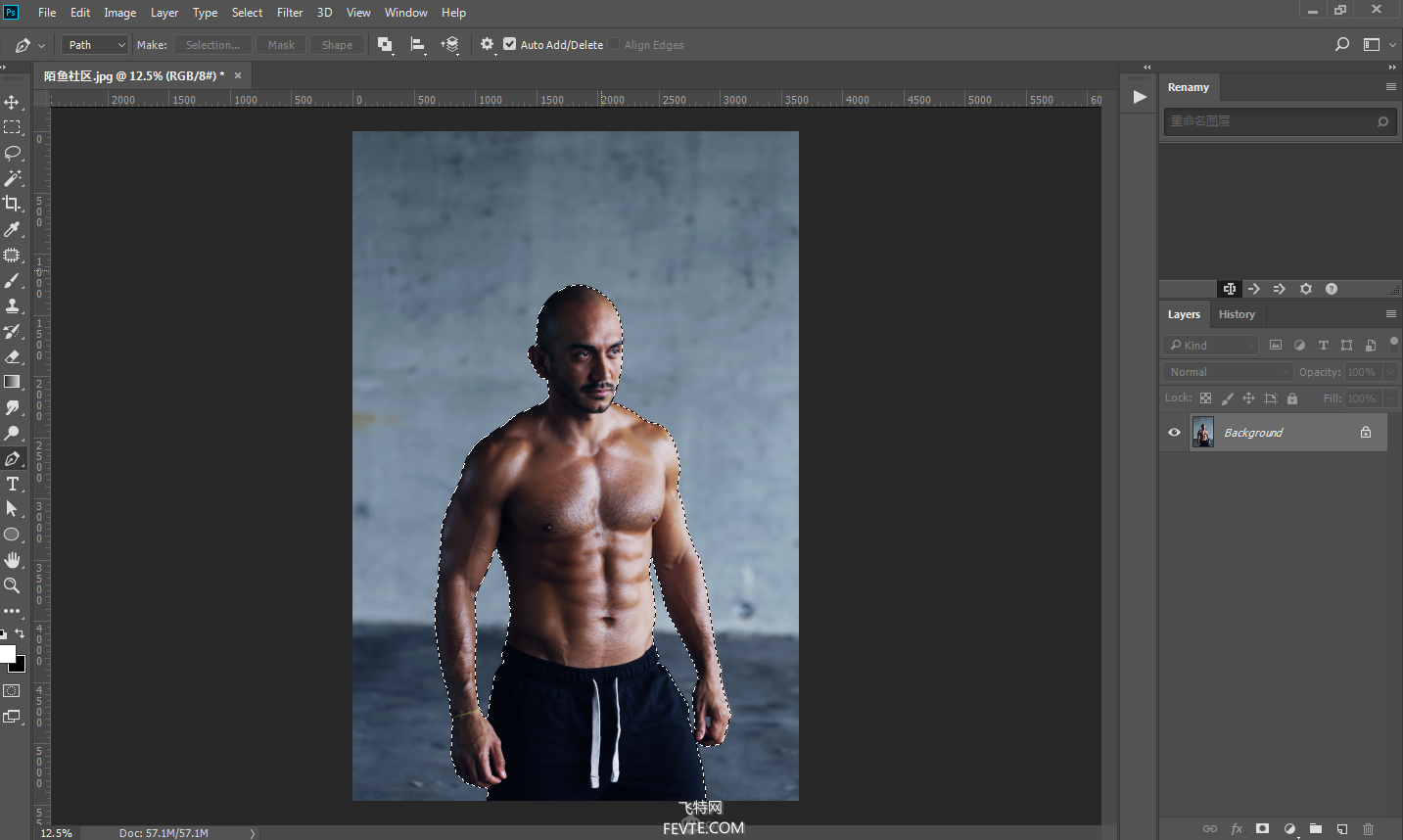Click the Shape button
This screenshot has height=840, width=1403.
[337, 45]
